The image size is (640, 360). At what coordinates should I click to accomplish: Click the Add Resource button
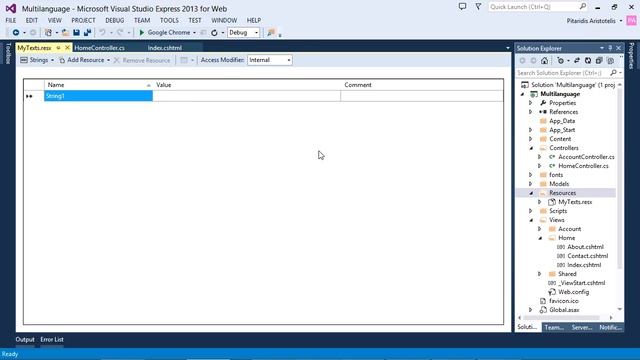point(82,60)
